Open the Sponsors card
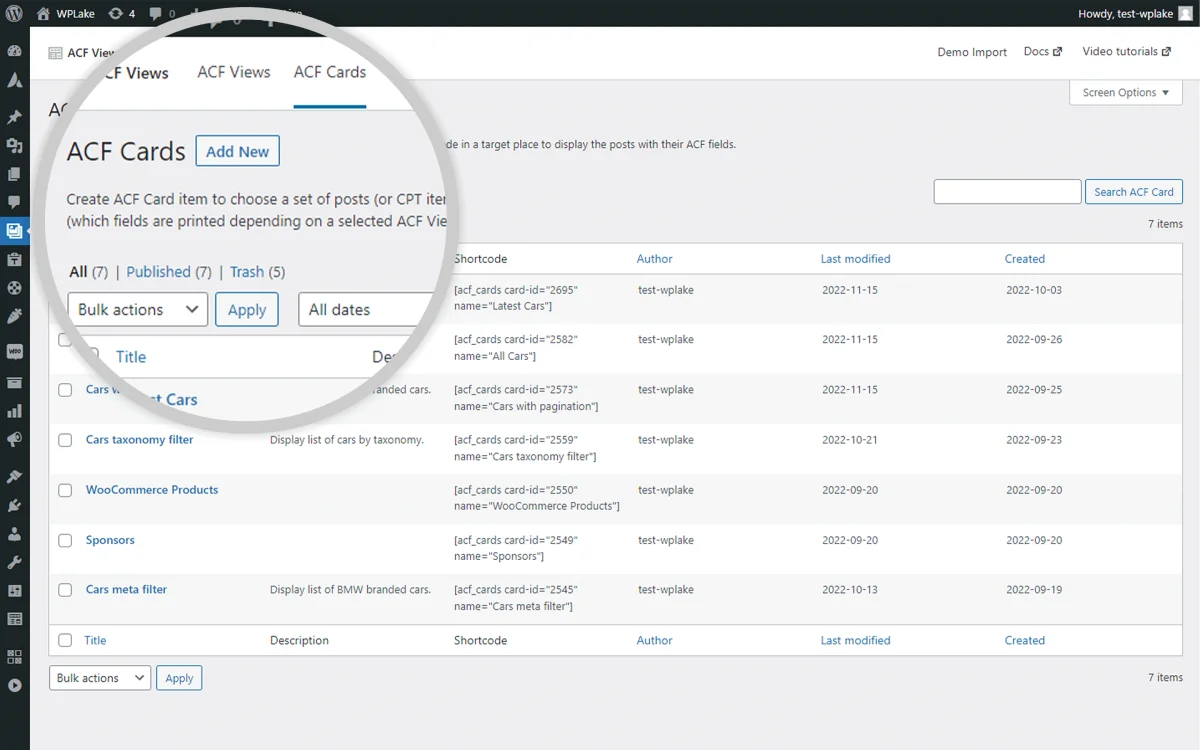The image size is (1200, 750). 110,540
